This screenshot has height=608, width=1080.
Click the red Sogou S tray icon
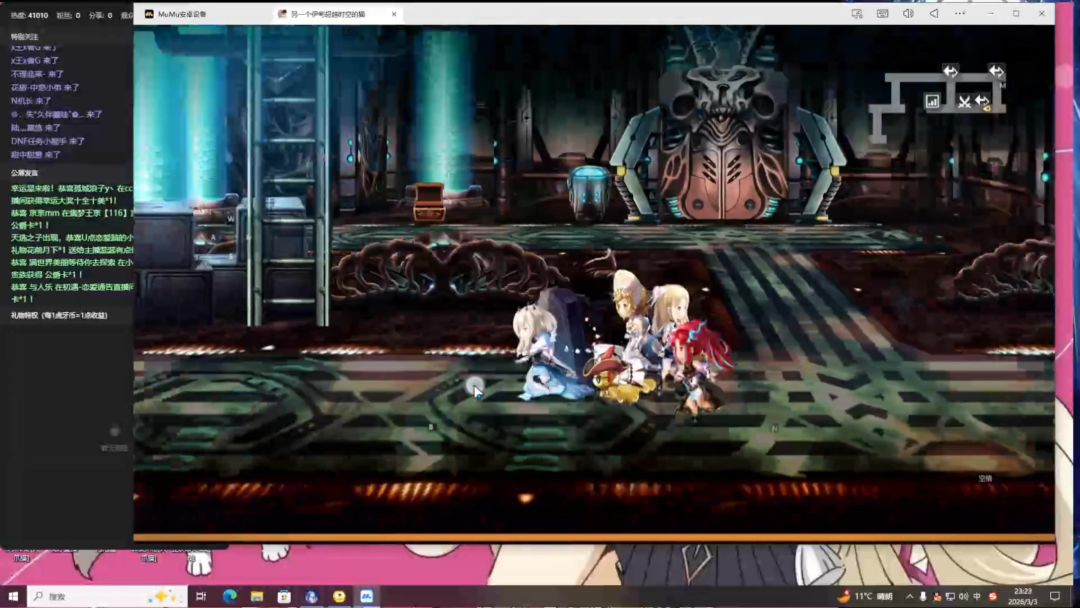(x=993, y=596)
